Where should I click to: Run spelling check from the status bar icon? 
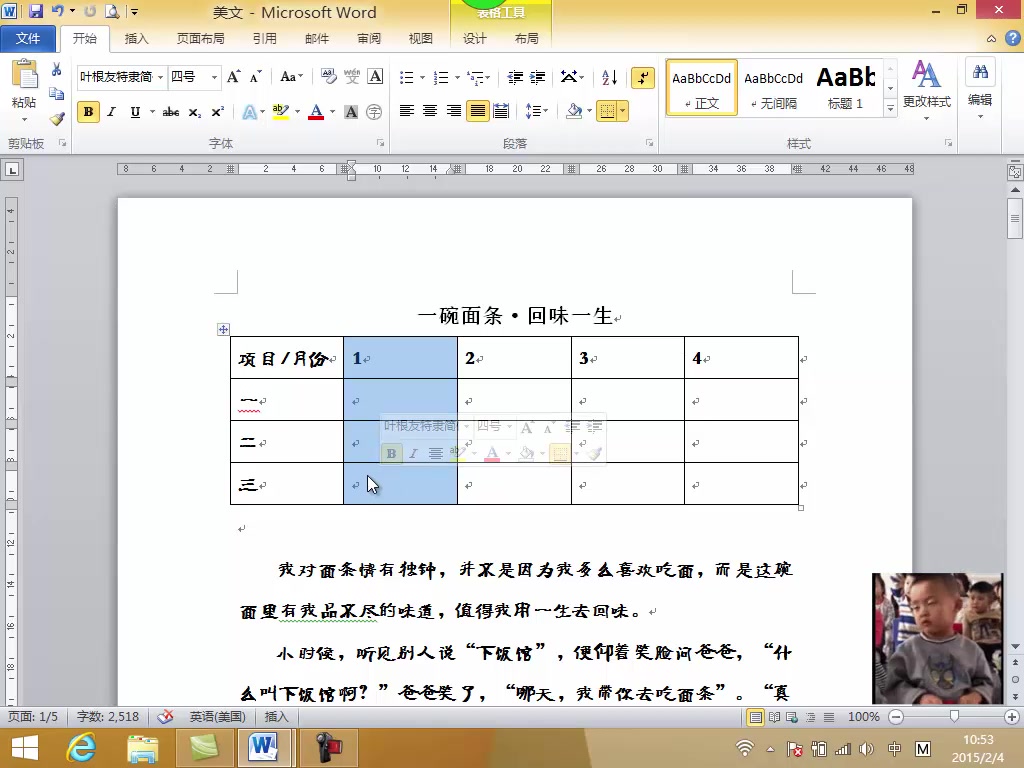pos(167,716)
